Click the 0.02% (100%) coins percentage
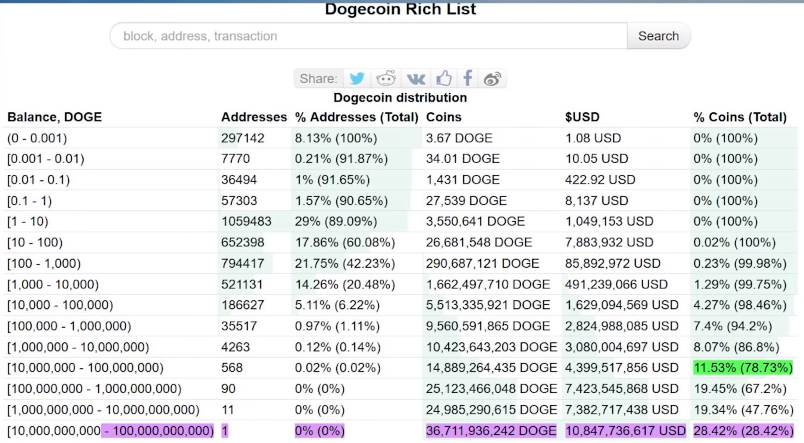The width and height of the screenshot is (804, 443). tap(734, 243)
